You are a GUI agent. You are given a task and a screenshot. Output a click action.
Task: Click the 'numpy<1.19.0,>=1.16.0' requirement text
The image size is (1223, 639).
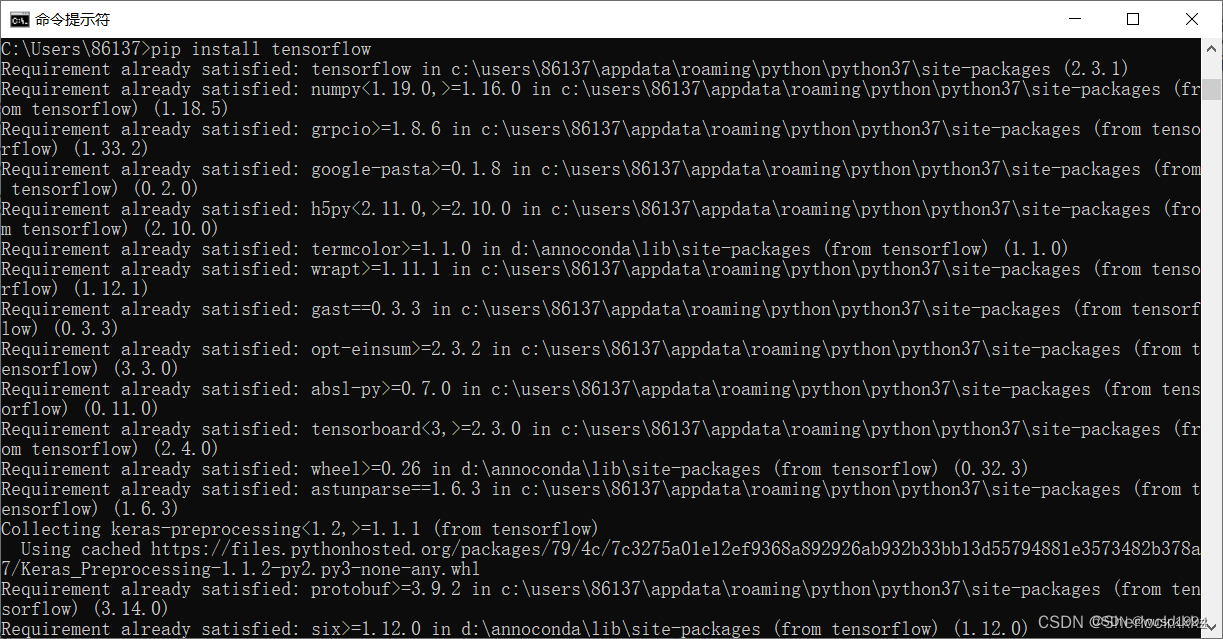pyautogui.click(x=416, y=89)
